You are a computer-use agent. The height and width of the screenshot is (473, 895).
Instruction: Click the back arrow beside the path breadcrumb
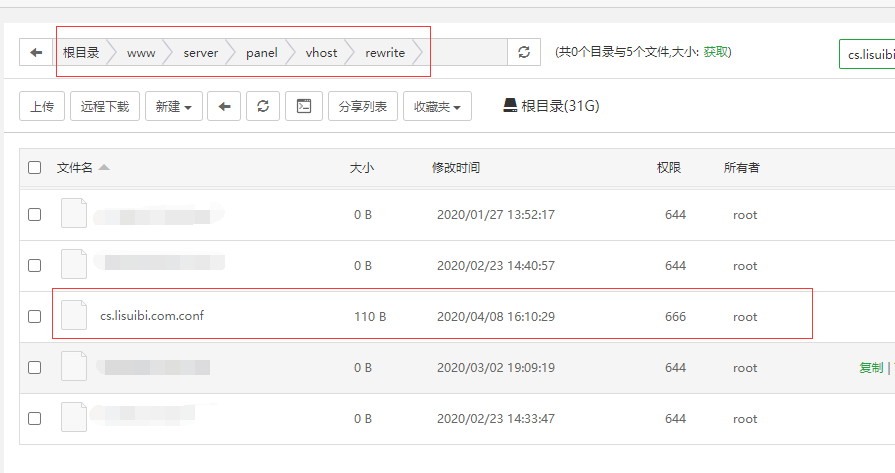pyautogui.click(x=37, y=52)
